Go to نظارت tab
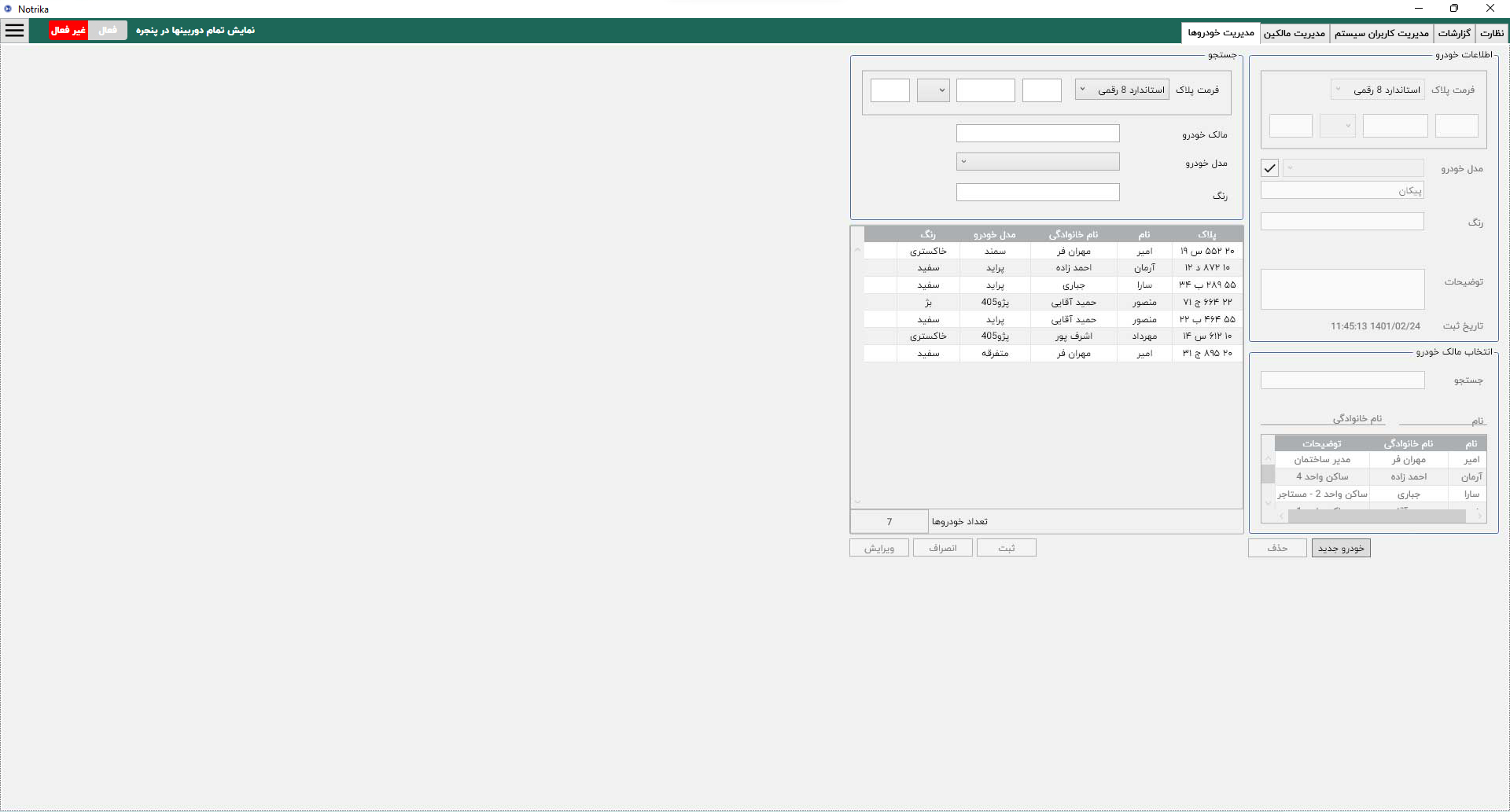This screenshot has height=812, width=1510. click(1491, 33)
